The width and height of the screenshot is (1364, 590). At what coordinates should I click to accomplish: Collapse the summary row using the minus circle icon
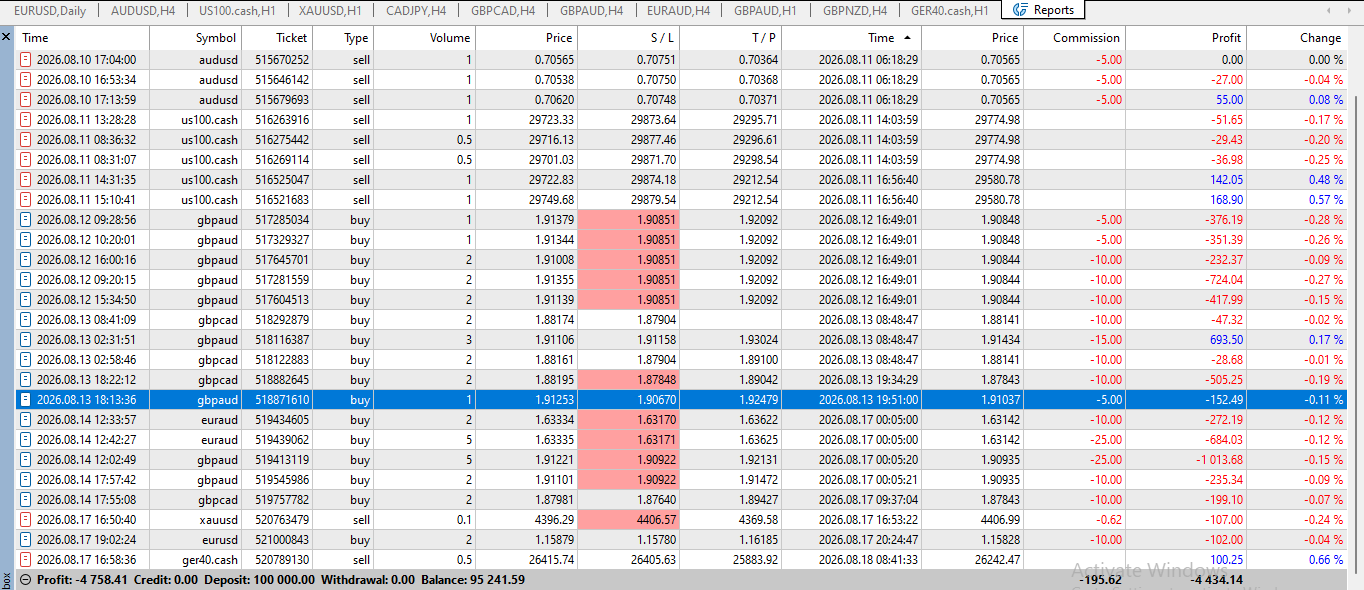point(25,580)
